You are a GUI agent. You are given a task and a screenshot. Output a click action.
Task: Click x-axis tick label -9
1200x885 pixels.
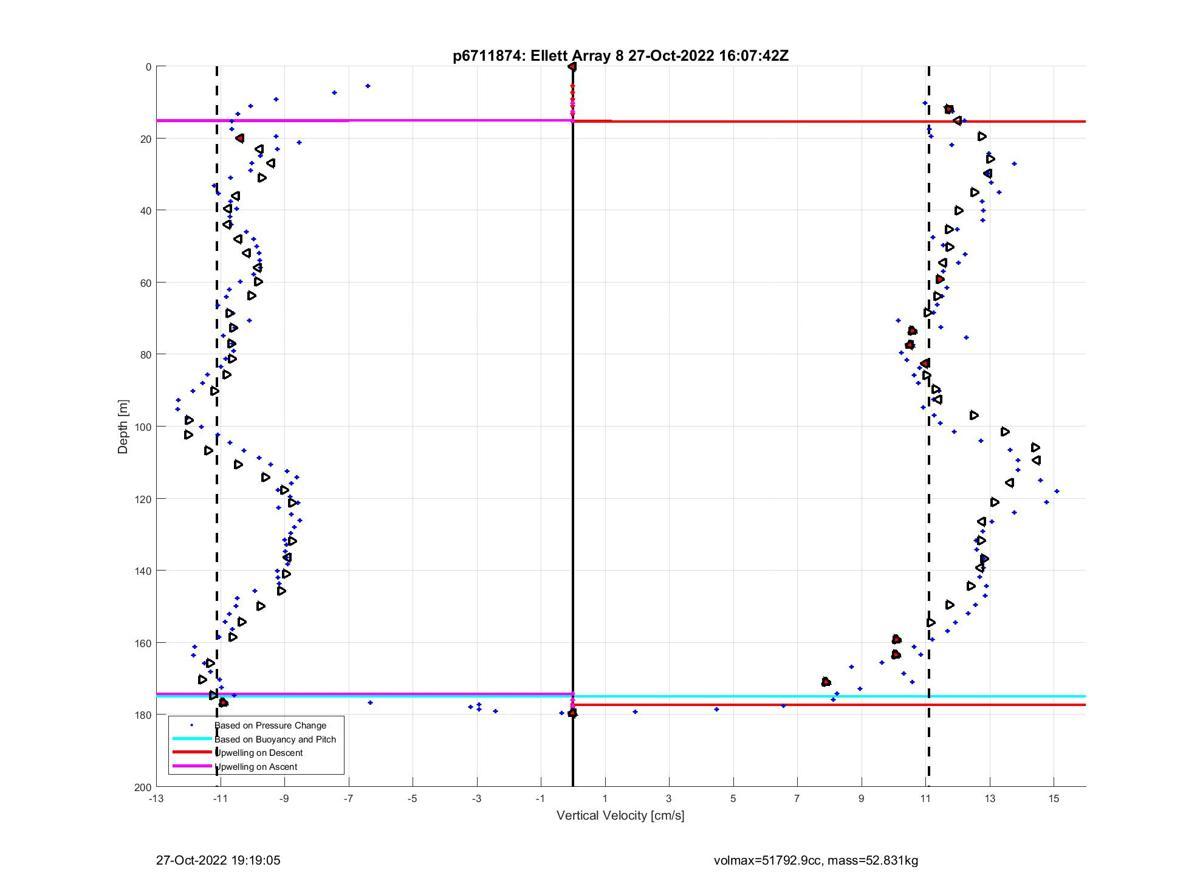(x=284, y=798)
